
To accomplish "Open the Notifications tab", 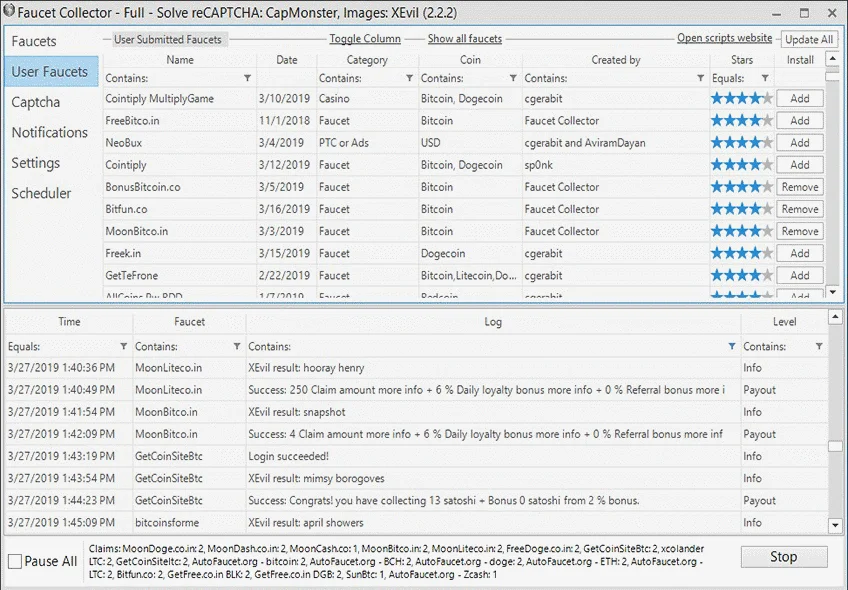I will (x=50, y=132).
